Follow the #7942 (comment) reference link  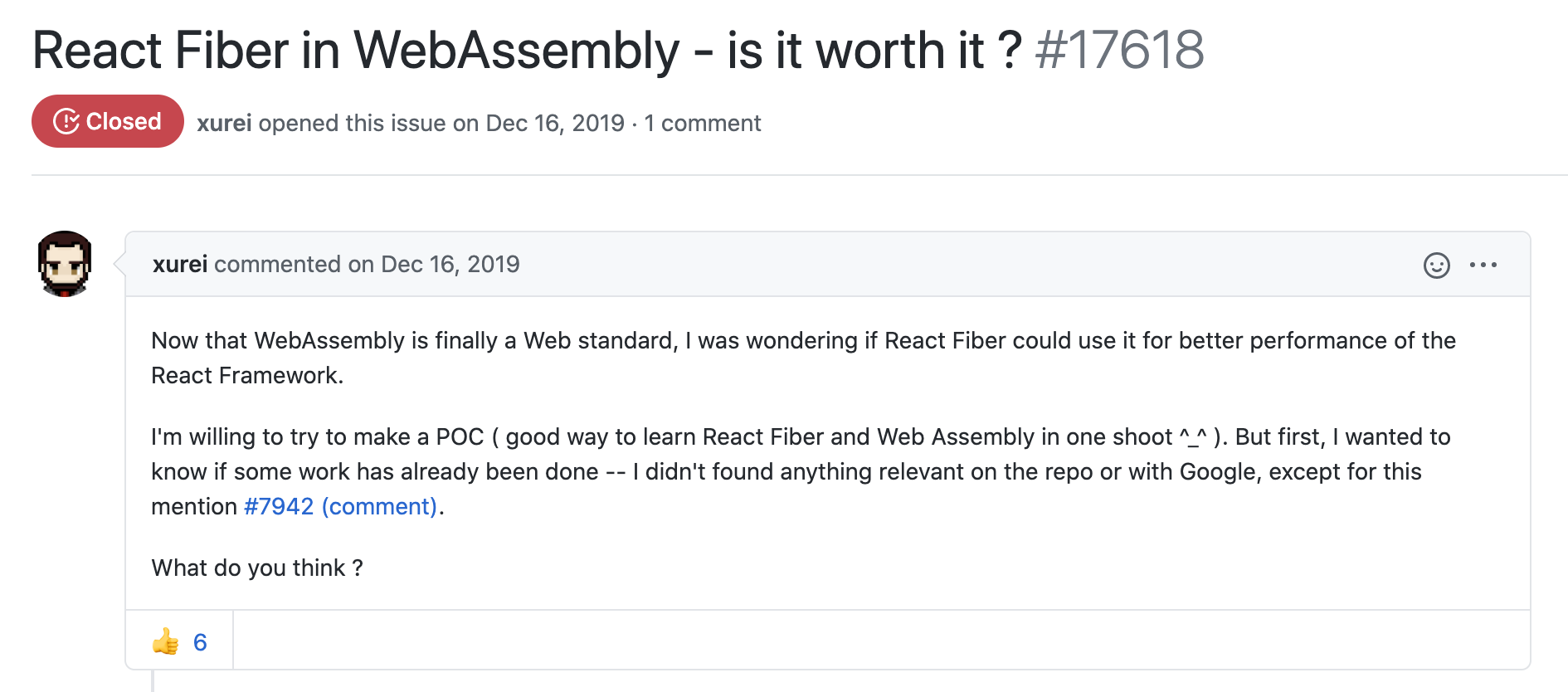(x=340, y=506)
